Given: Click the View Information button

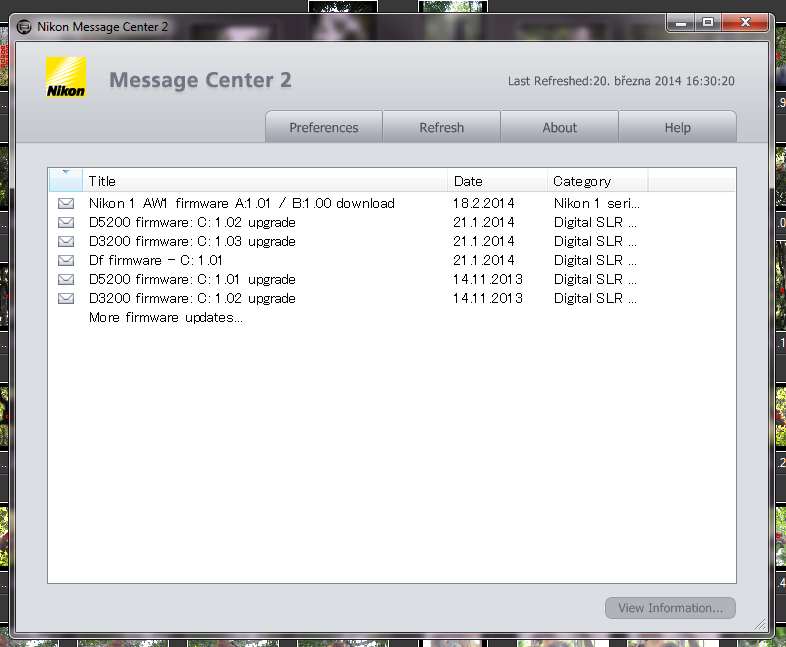Looking at the screenshot, I should [x=670, y=608].
